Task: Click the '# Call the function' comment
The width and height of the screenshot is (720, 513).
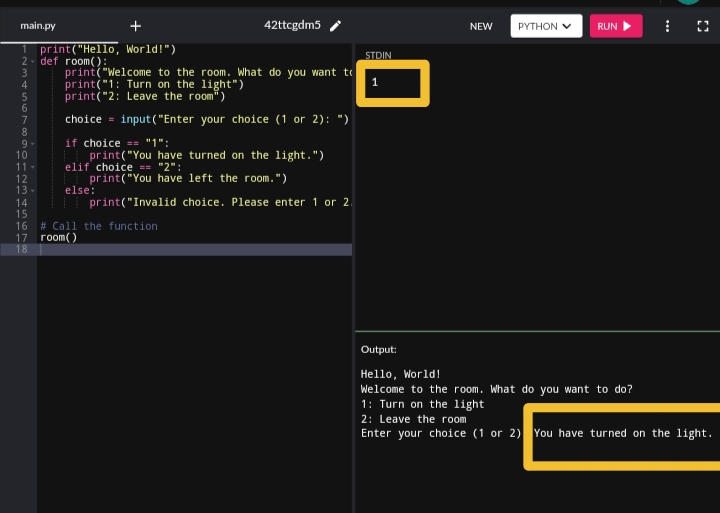Action: tap(99, 226)
